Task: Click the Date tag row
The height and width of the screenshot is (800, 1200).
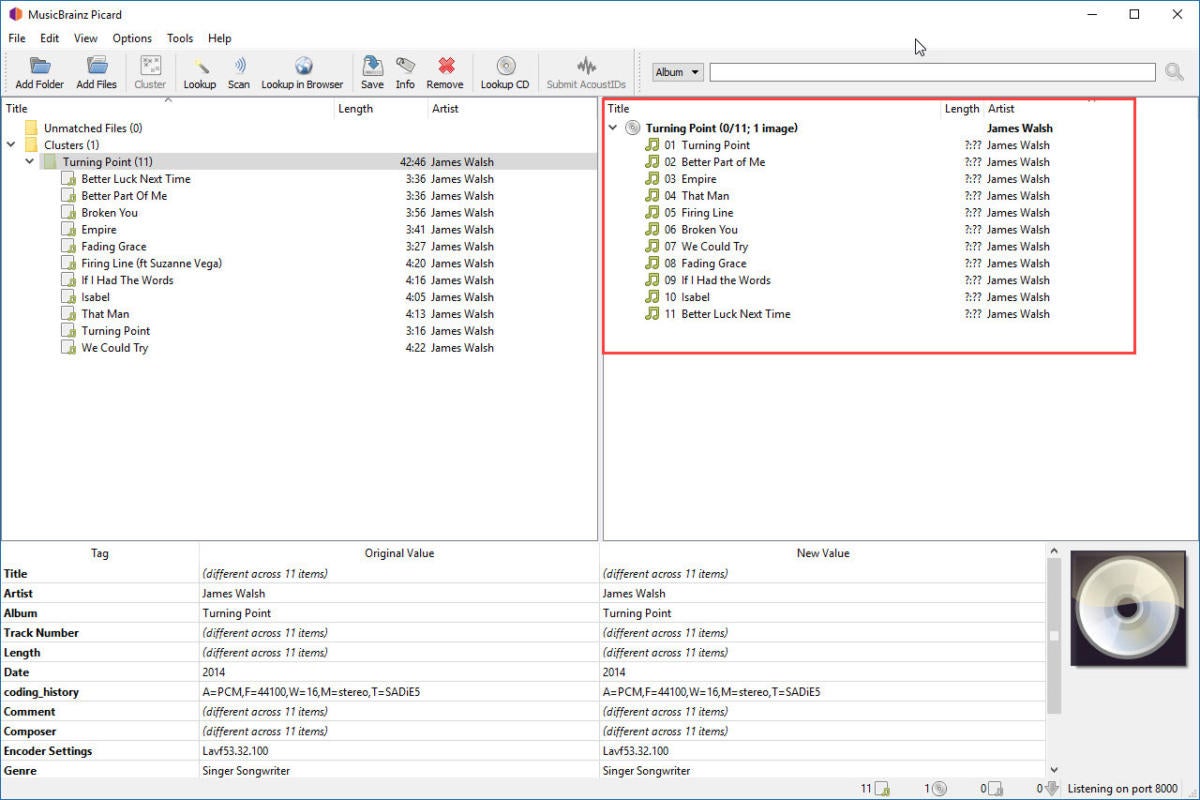Action: coord(523,672)
